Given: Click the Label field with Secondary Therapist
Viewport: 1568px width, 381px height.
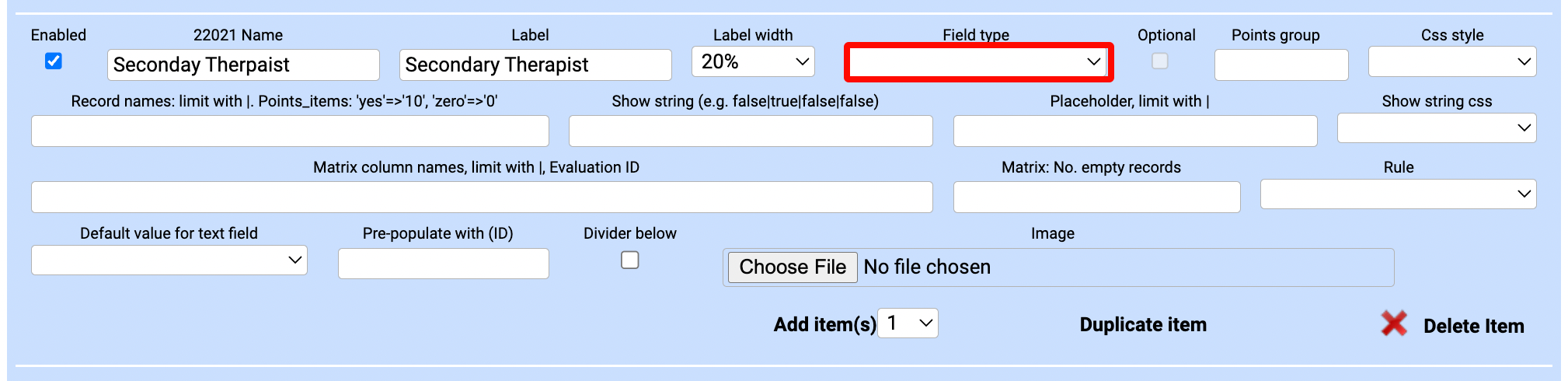Looking at the screenshot, I should coord(535,65).
